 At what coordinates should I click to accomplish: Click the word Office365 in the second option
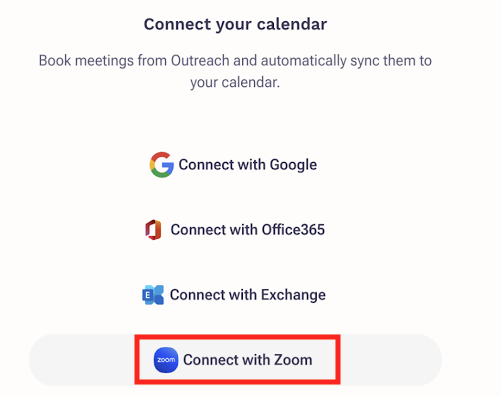293,230
